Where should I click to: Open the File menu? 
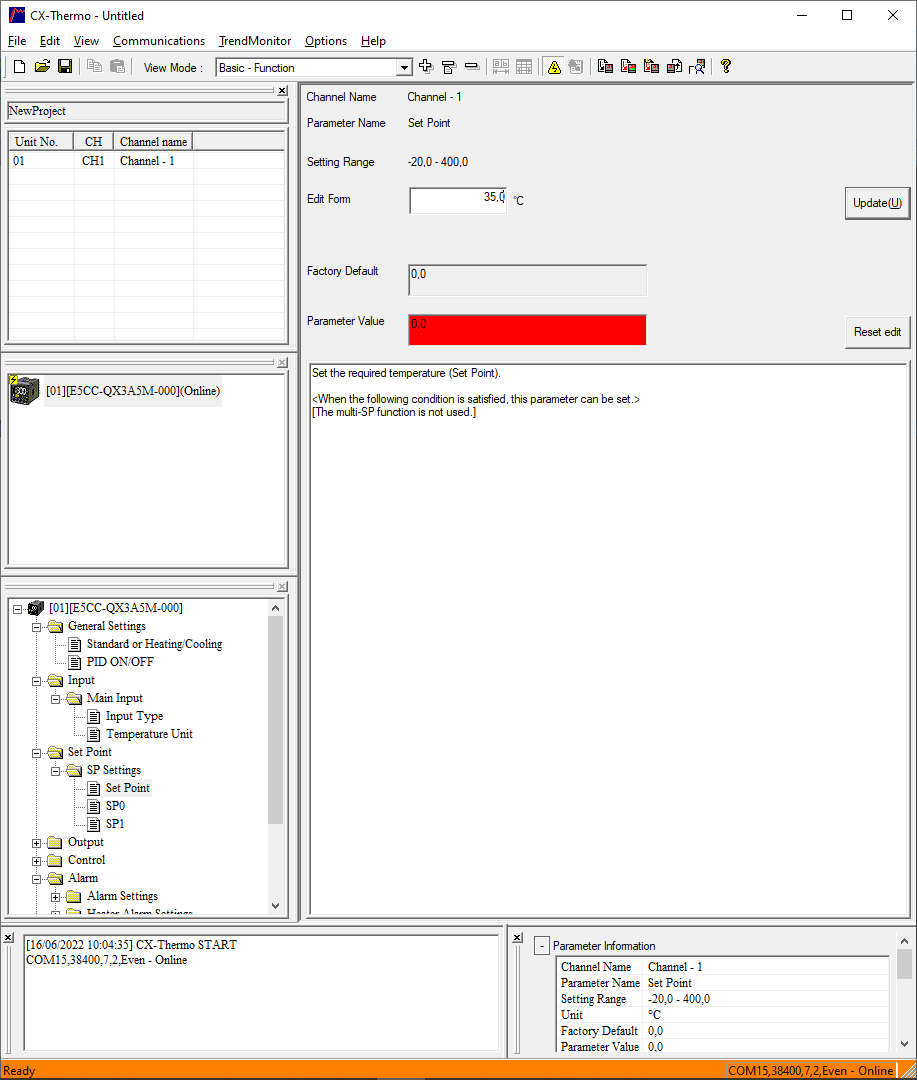[17, 41]
